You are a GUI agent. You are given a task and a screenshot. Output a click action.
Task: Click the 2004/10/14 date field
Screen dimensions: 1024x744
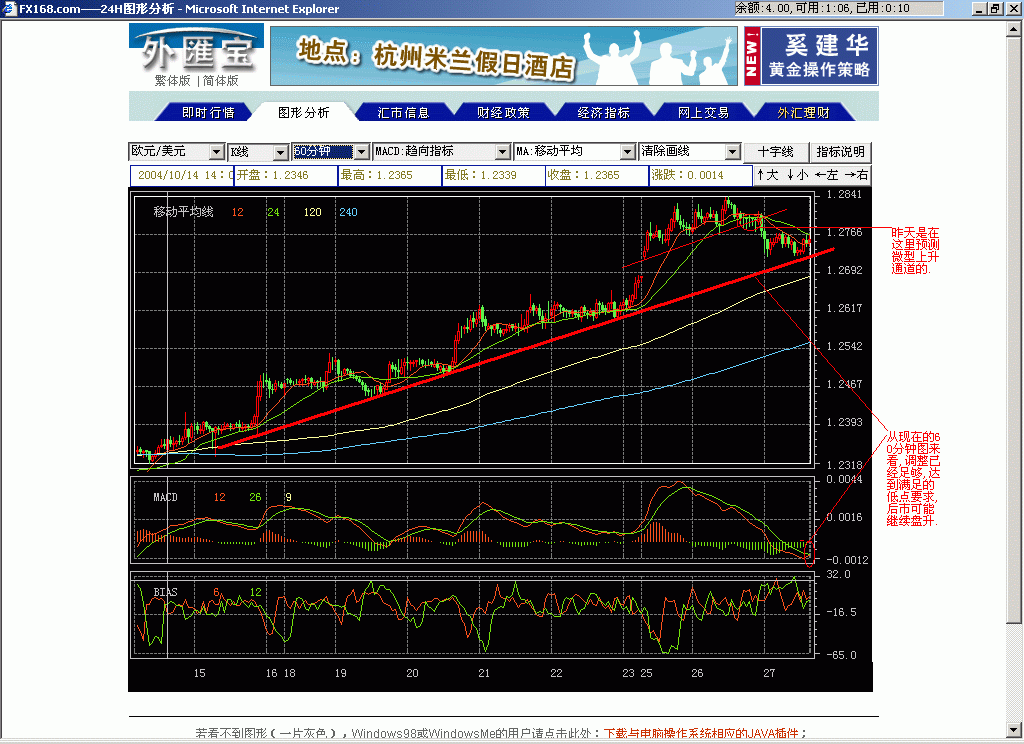(182, 175)
